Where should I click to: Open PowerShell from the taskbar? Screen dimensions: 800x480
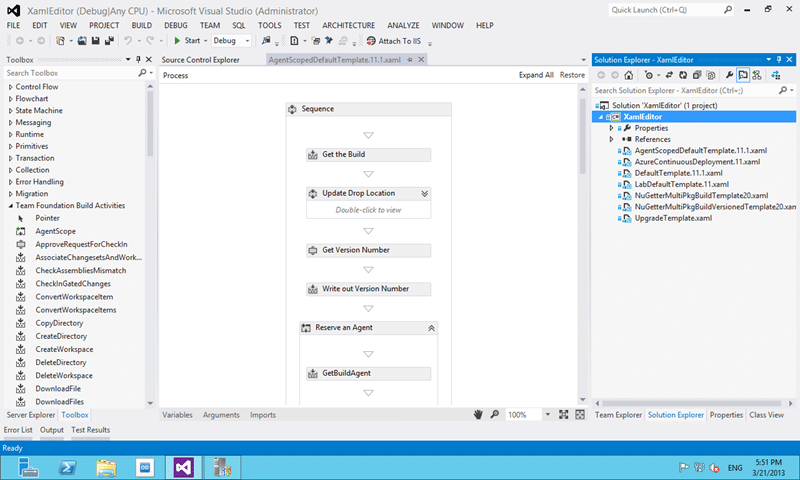[x=67, y=467]
